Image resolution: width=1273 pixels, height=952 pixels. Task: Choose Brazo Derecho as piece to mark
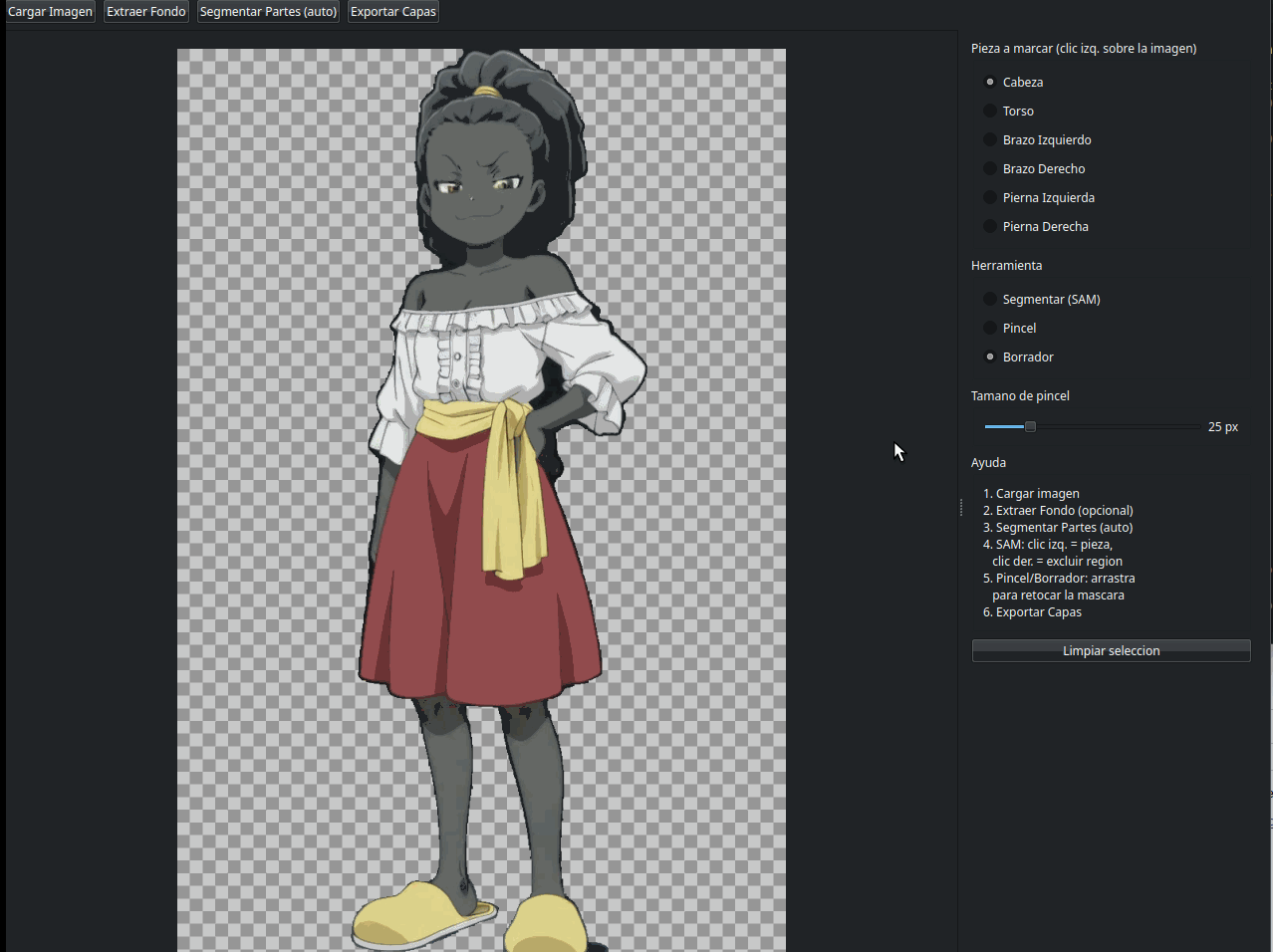pos(1034,168)
